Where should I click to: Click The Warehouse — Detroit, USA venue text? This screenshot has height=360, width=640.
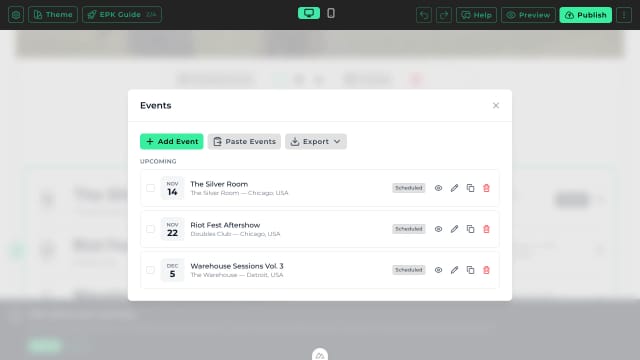pyautogui.click(x=237, y=275)
